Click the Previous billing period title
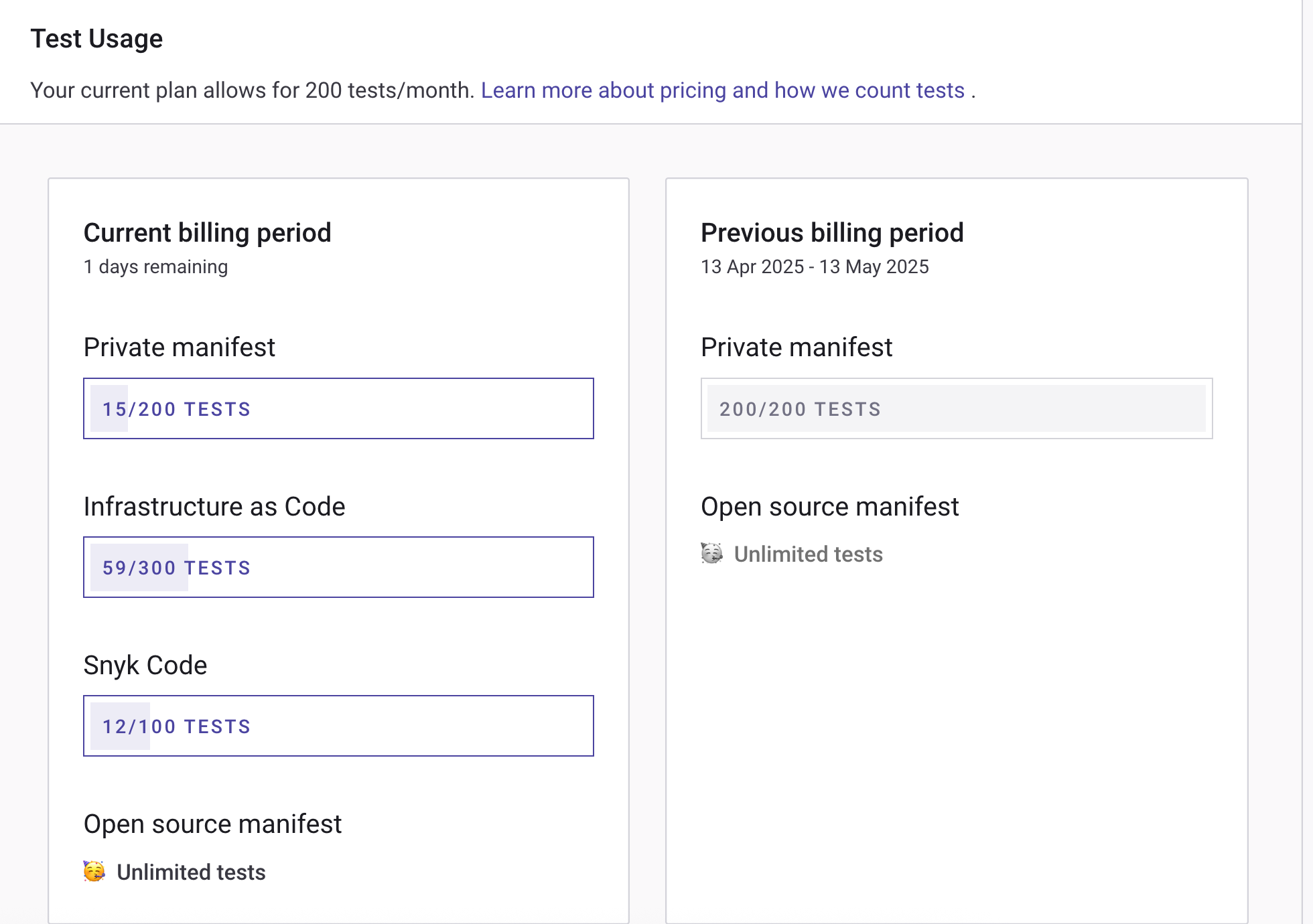1313x924 pixels. (x=832, y=233)
